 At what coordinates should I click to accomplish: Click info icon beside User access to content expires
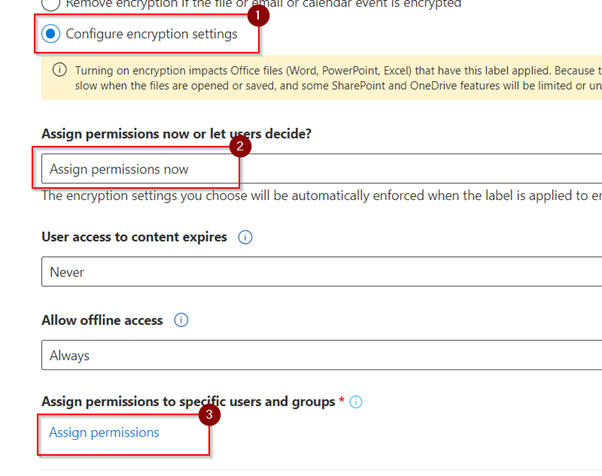coord(245,238)
